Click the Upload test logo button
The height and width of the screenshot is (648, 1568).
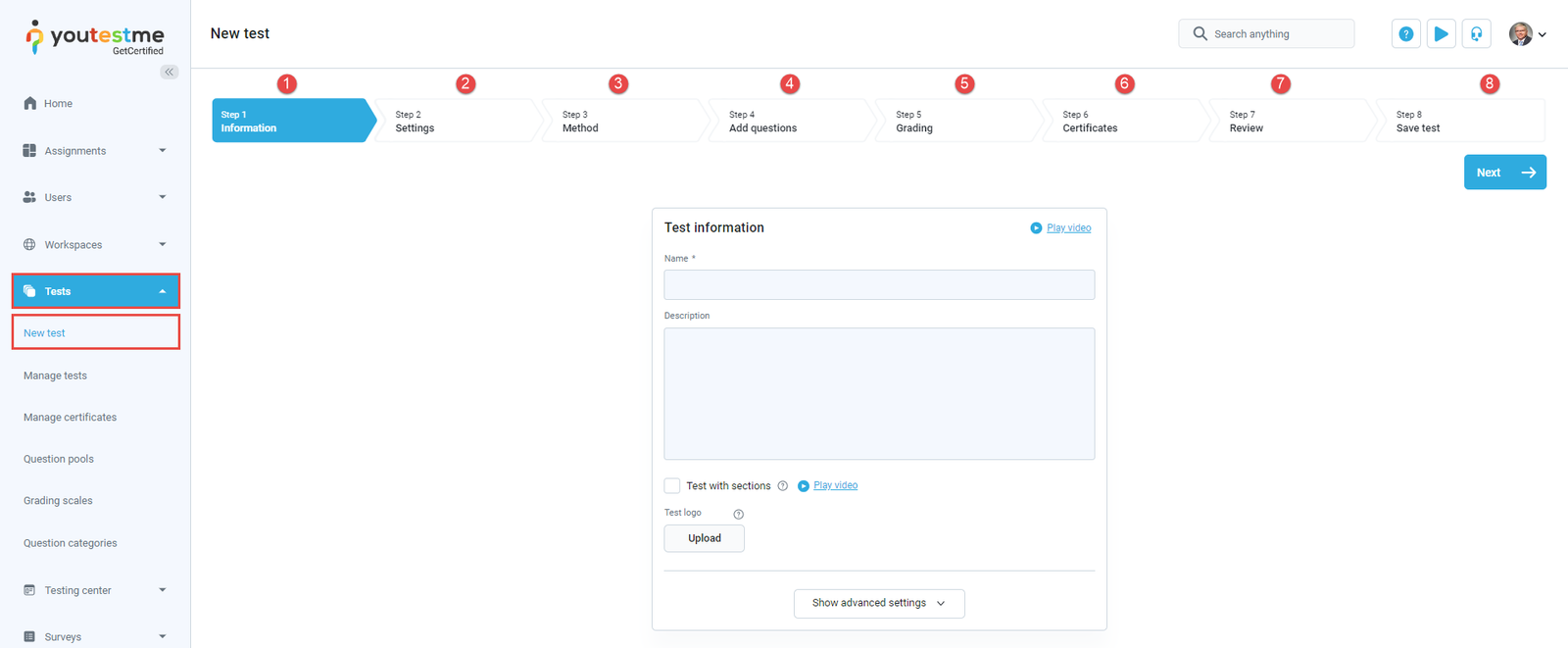[x=704, y=538]
